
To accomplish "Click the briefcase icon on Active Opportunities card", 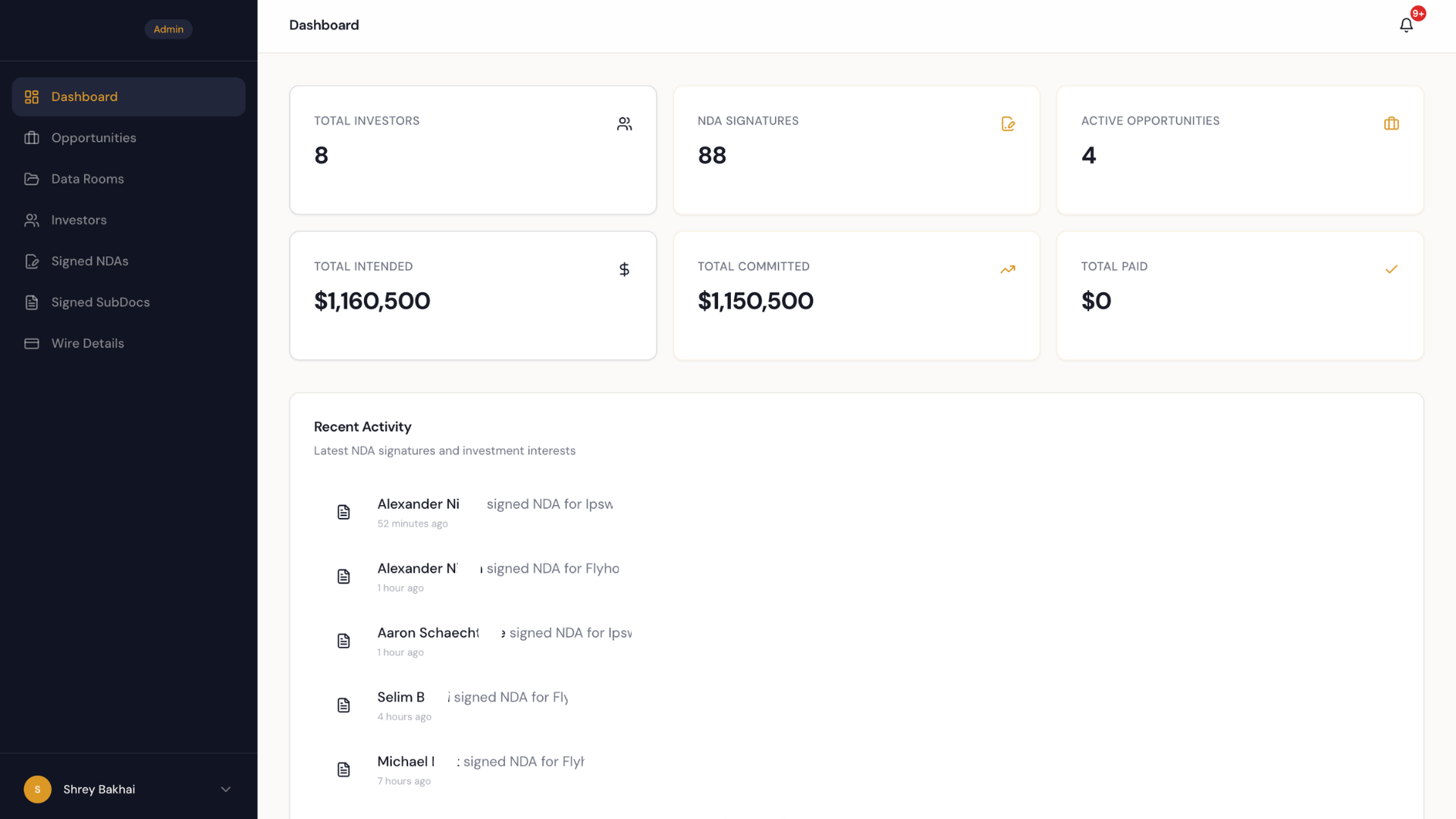I will 1391,124.
